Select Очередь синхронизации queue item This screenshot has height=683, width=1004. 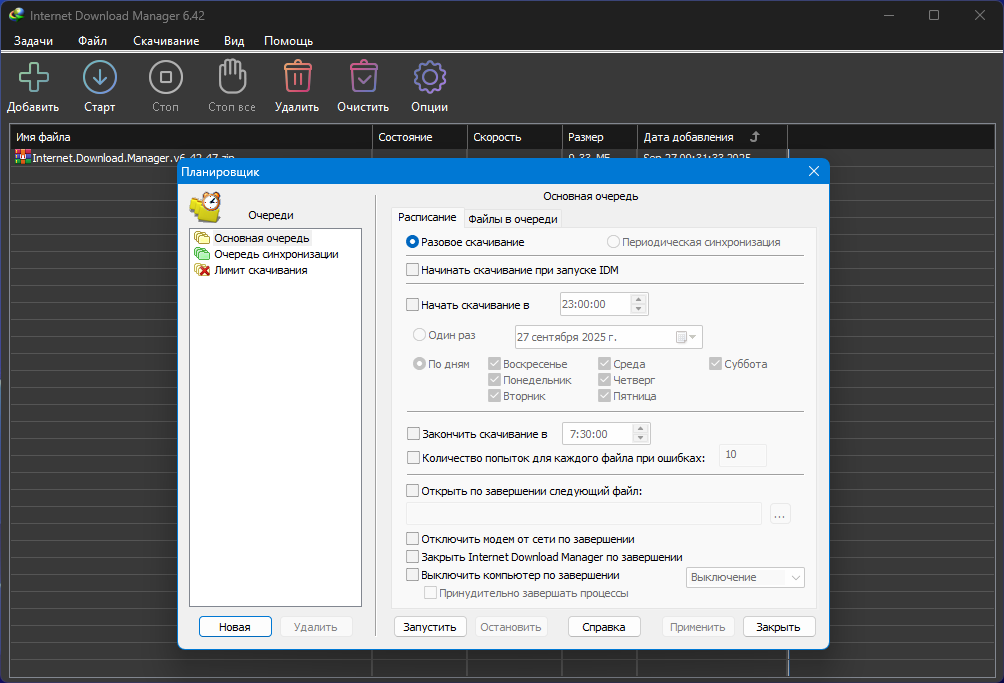point(275,254)
